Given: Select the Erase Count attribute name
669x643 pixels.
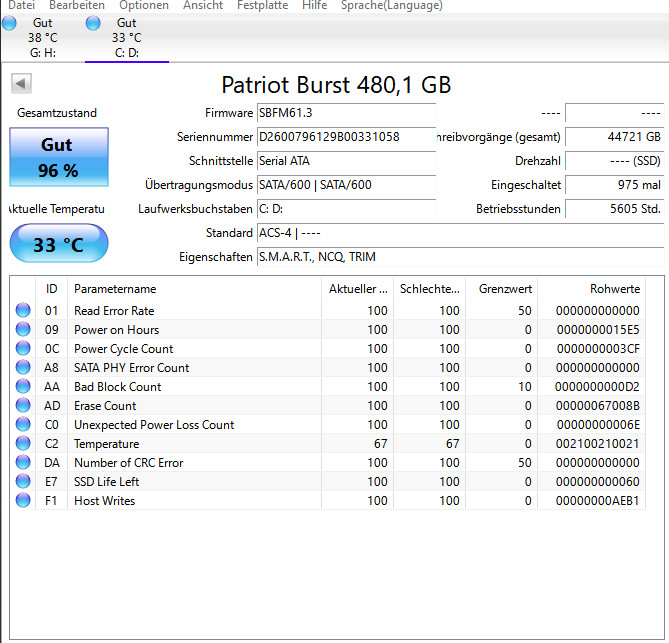Looking at the screenshot, I should [105, 406].
